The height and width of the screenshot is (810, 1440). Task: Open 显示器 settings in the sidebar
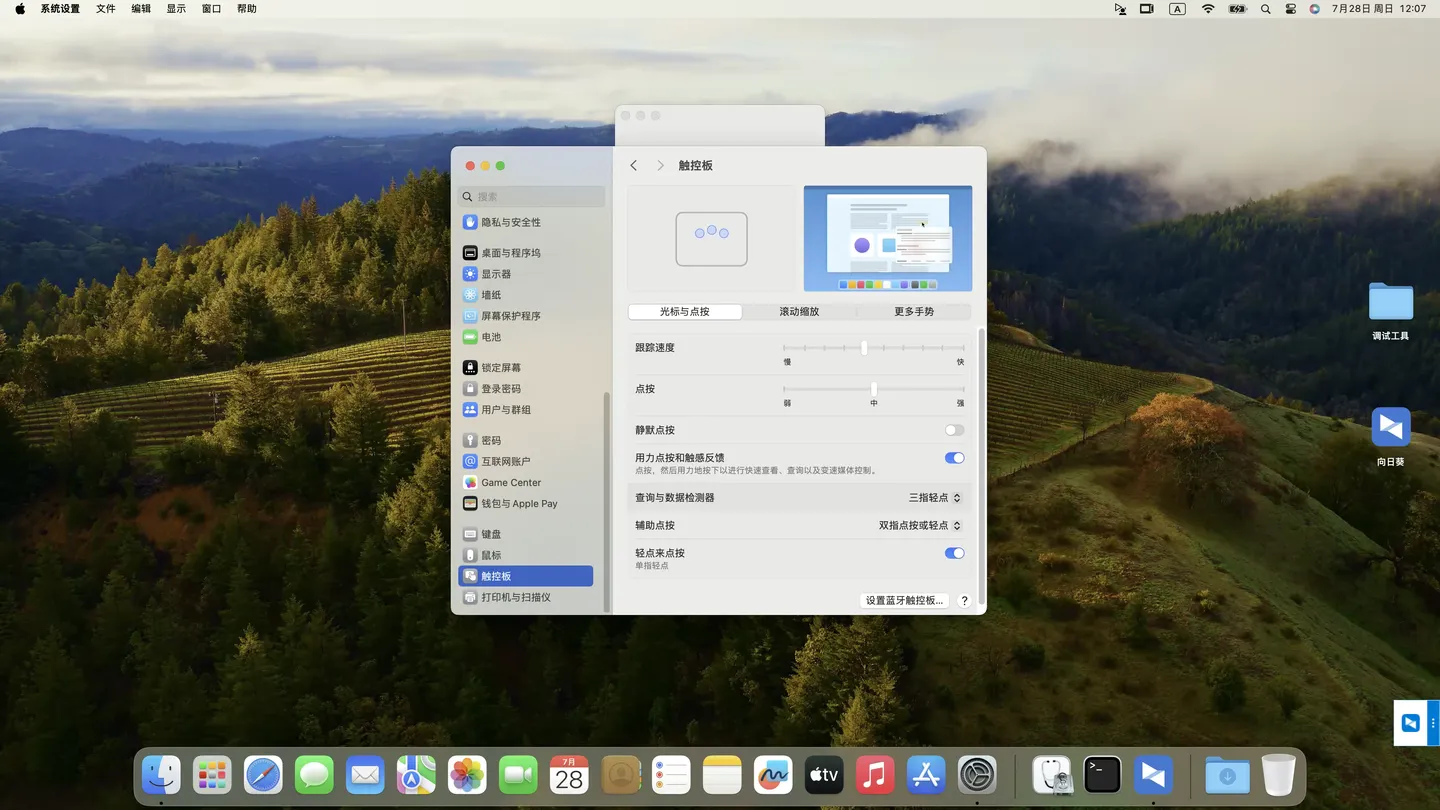496,274
